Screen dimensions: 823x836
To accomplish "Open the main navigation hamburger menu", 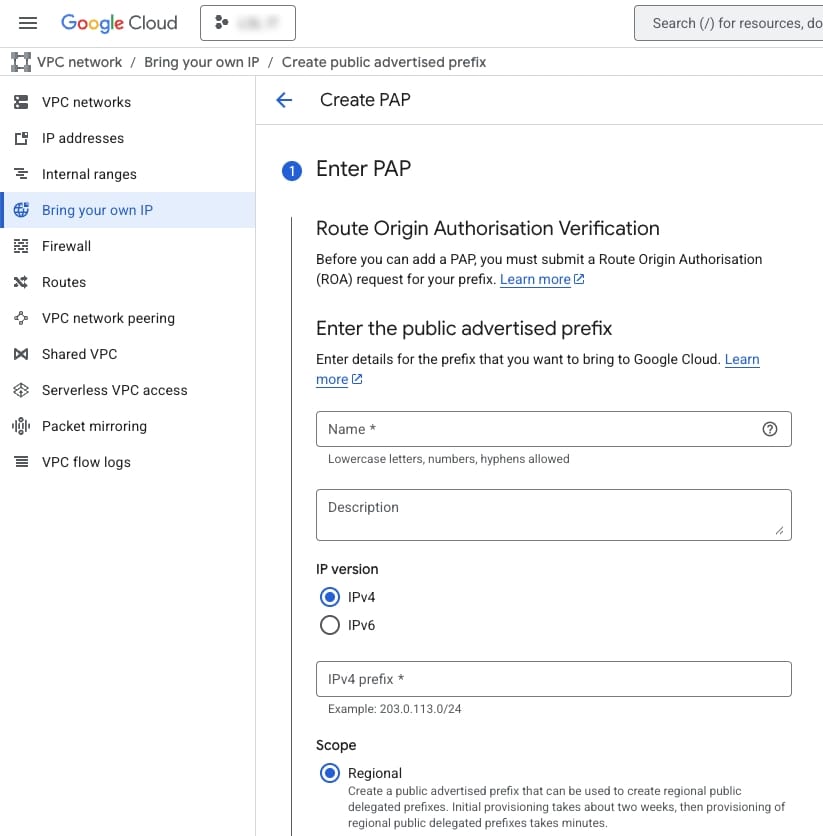I will [28, 23].
